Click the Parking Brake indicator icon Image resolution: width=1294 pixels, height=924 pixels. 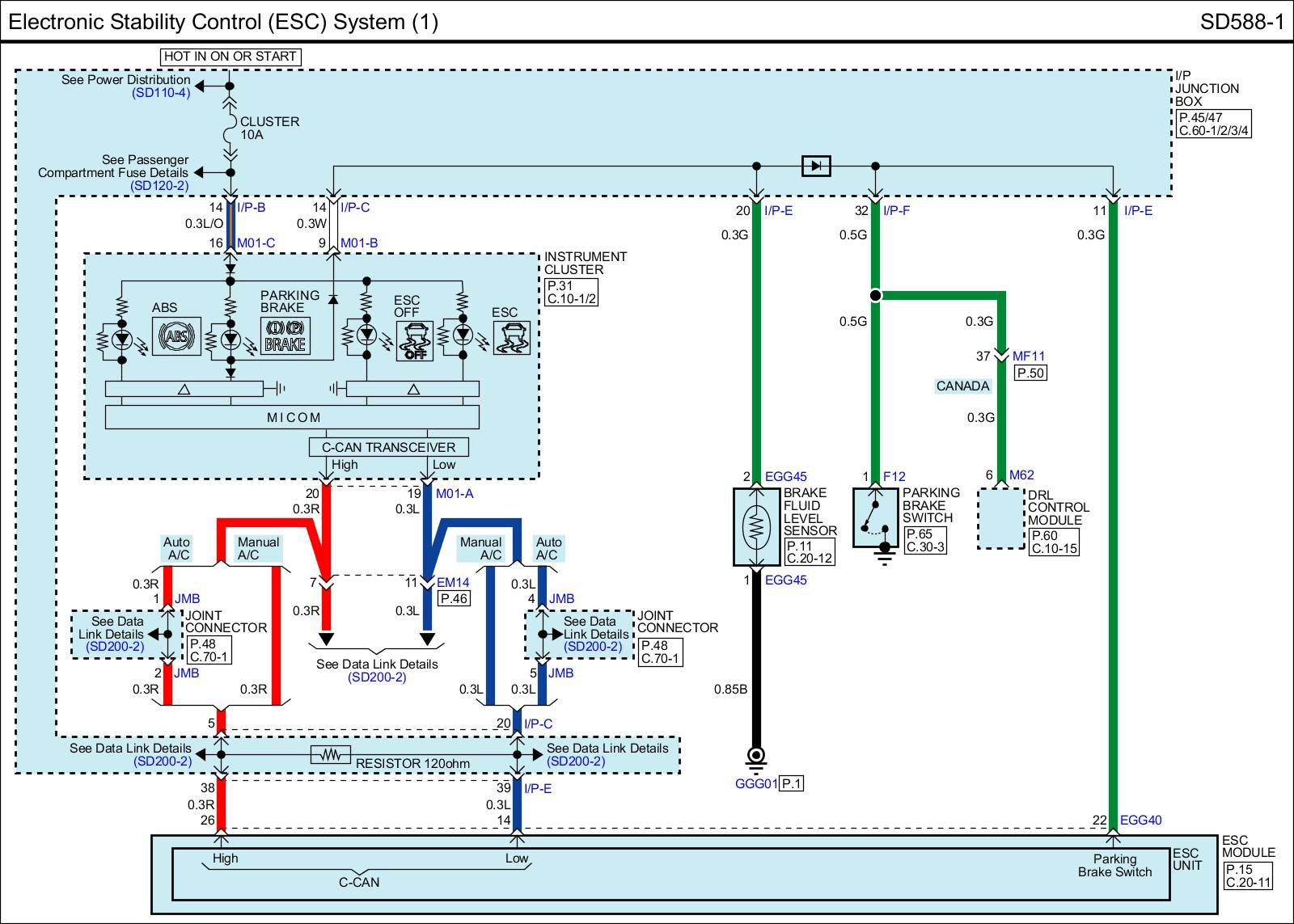click(285, 335)
